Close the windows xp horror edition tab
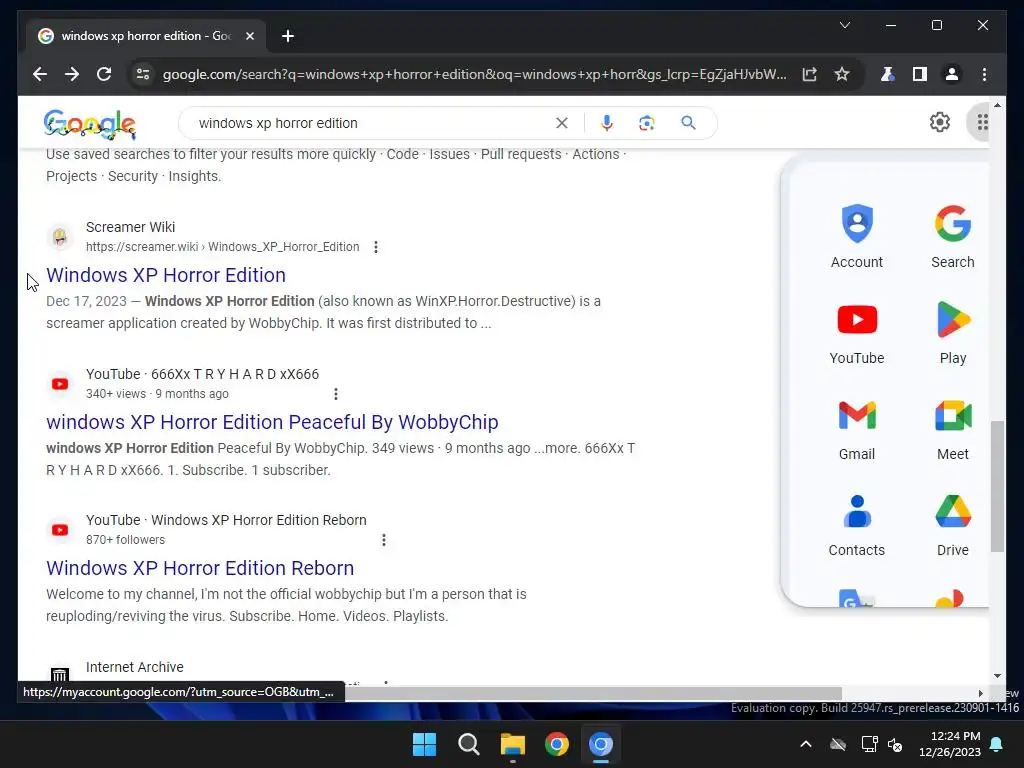Image resolution: width=1024 pixels, height=768 pixels. point(249,36)
